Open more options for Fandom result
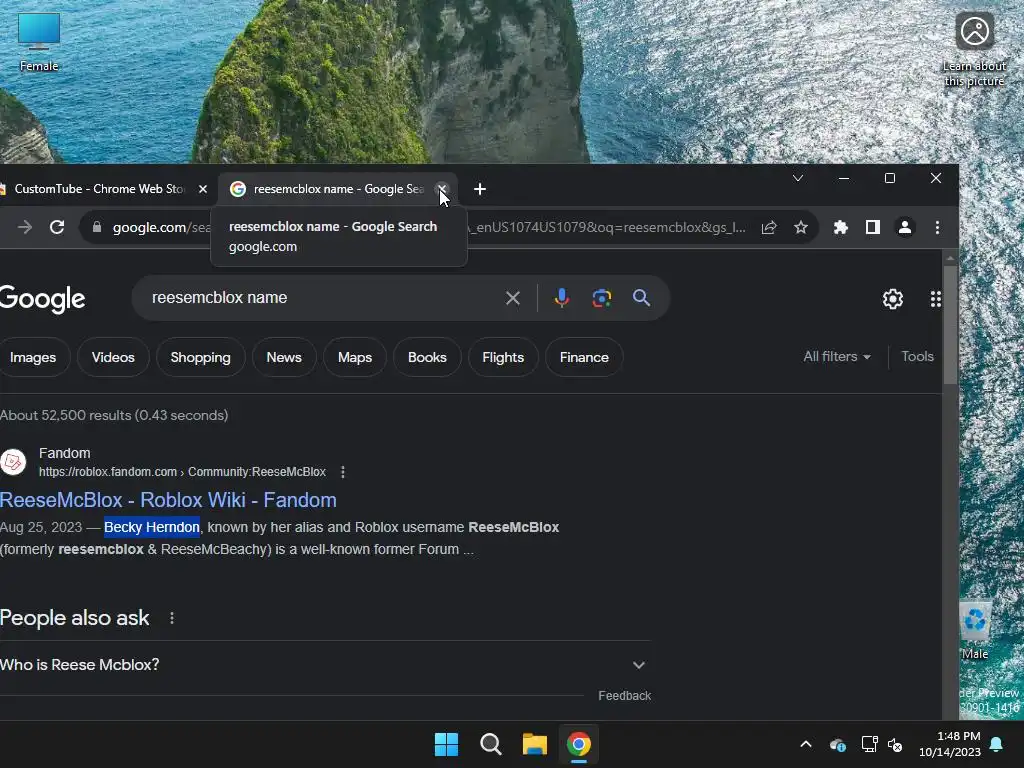Image resolution: width=1024 pixels, height=768 pixels. [343, 472]
